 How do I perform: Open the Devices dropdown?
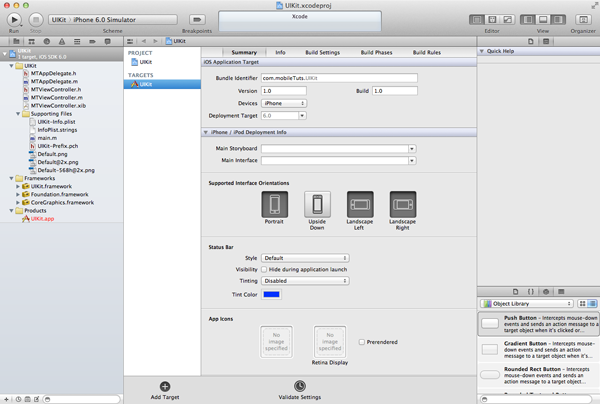284,103
